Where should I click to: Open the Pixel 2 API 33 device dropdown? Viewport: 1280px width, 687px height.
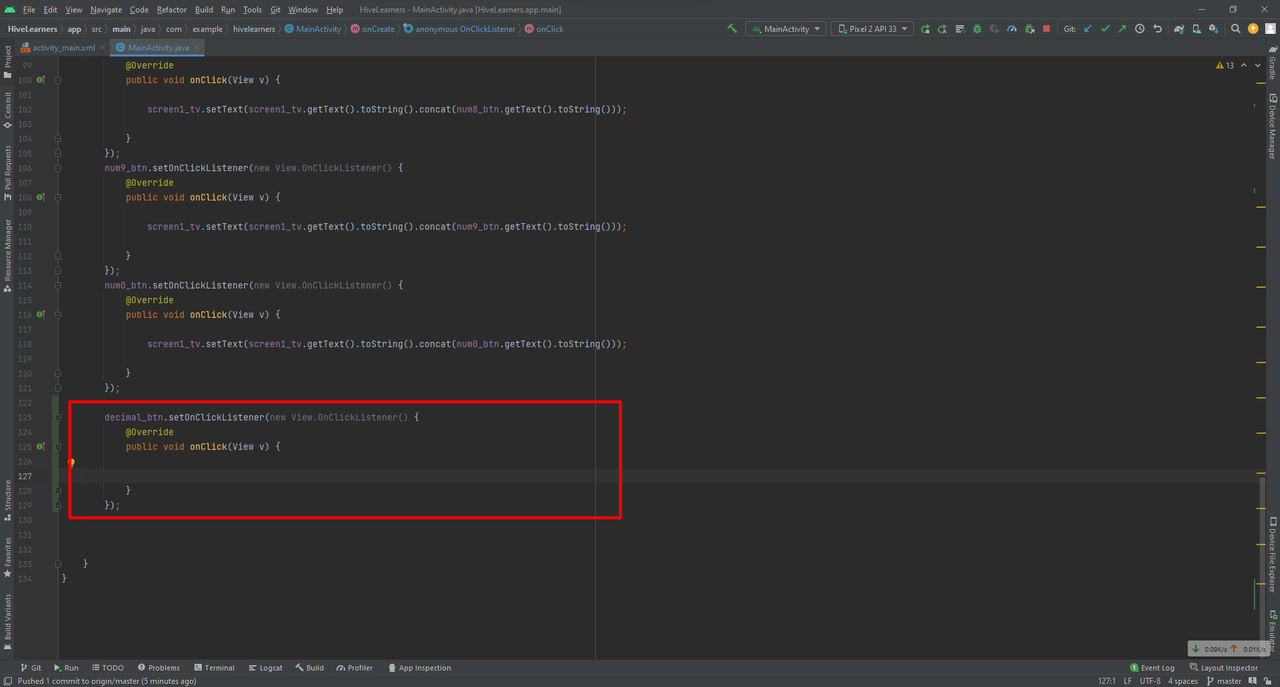pyautogui.click(x=872, y=29)
